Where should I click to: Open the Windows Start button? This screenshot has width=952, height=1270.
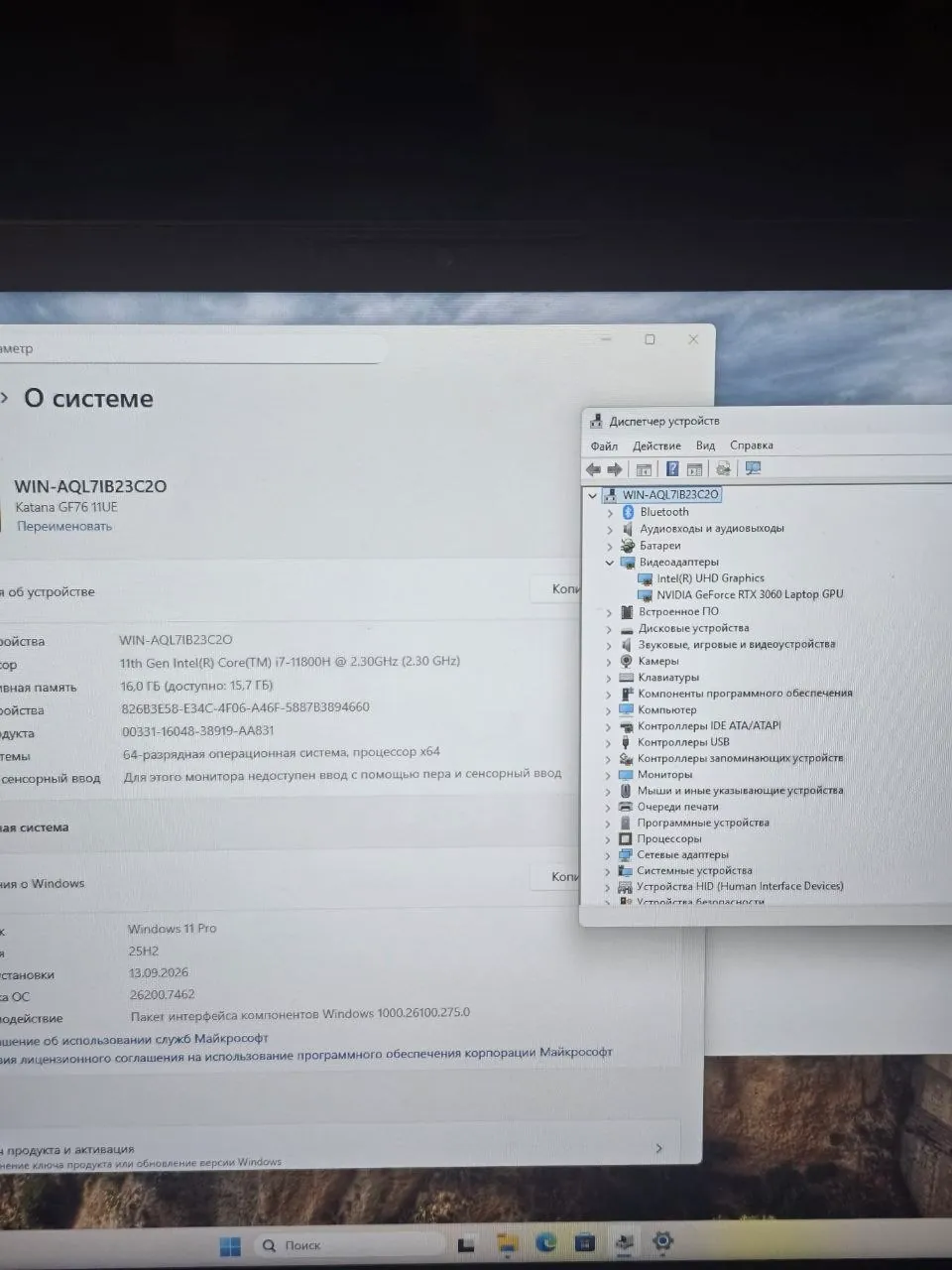click(230, 1246)
